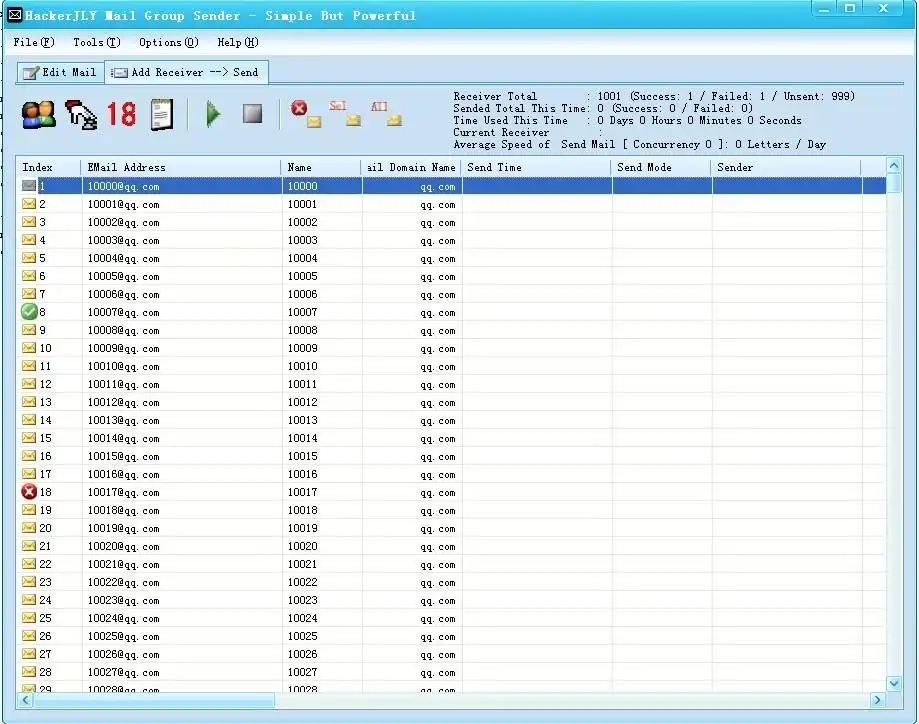Open the notepad document toolbar icon
Image resolution: width=919 pixels, height=724 pixels.
click(162, 114)
